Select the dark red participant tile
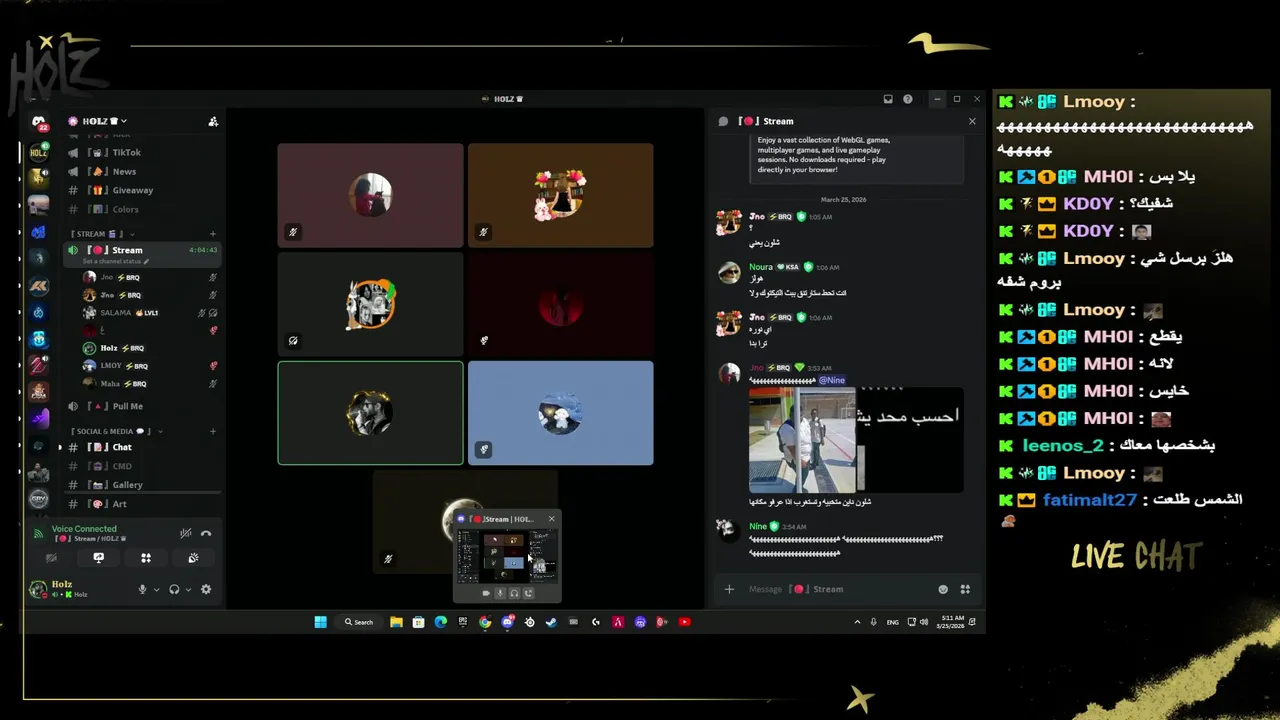This screenshot has width=1280, height=720. [560, 304]
